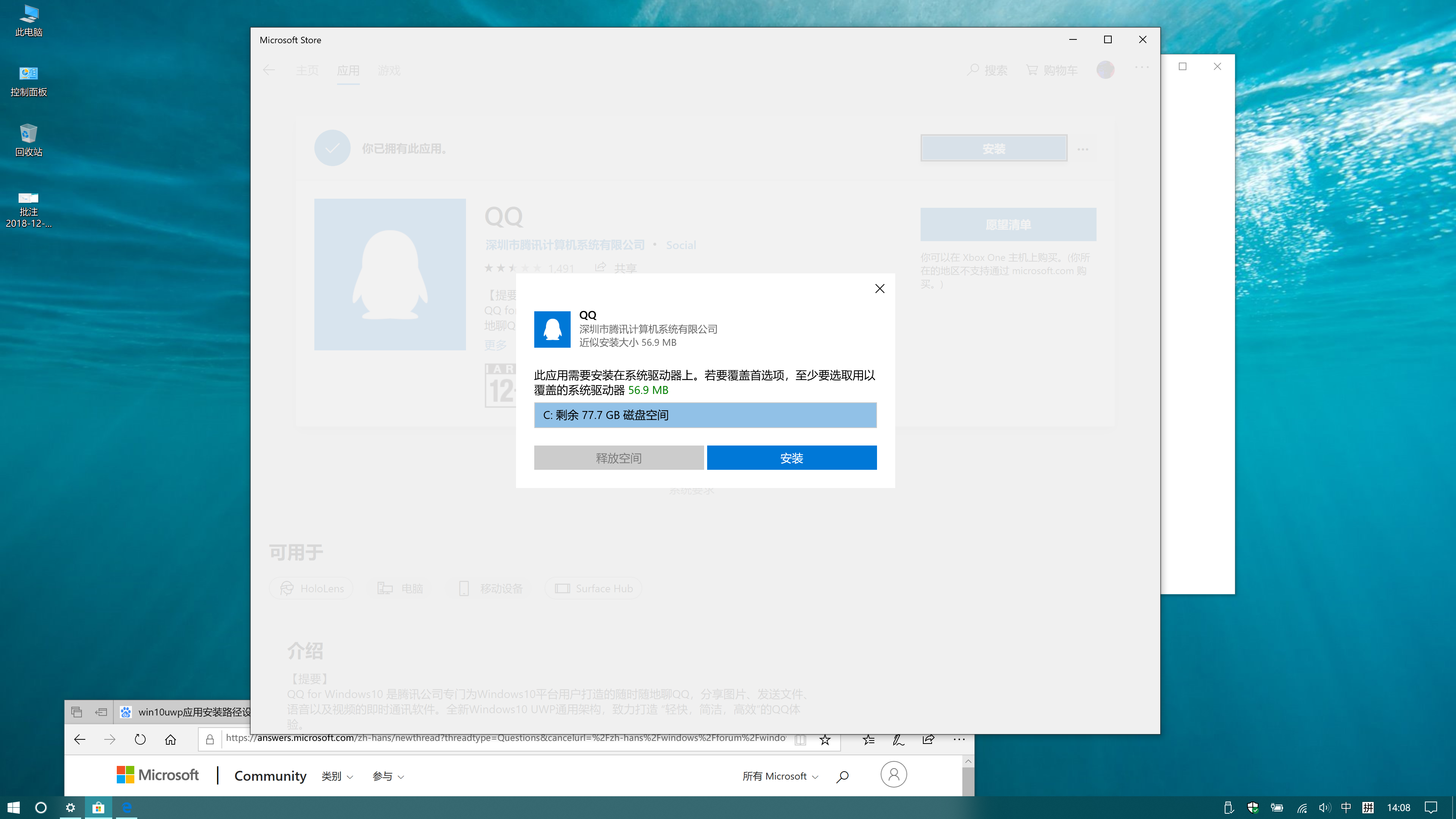Open Settings gear on taskbar
This screenshot has width=1456, height=819.
pos(70,808)
